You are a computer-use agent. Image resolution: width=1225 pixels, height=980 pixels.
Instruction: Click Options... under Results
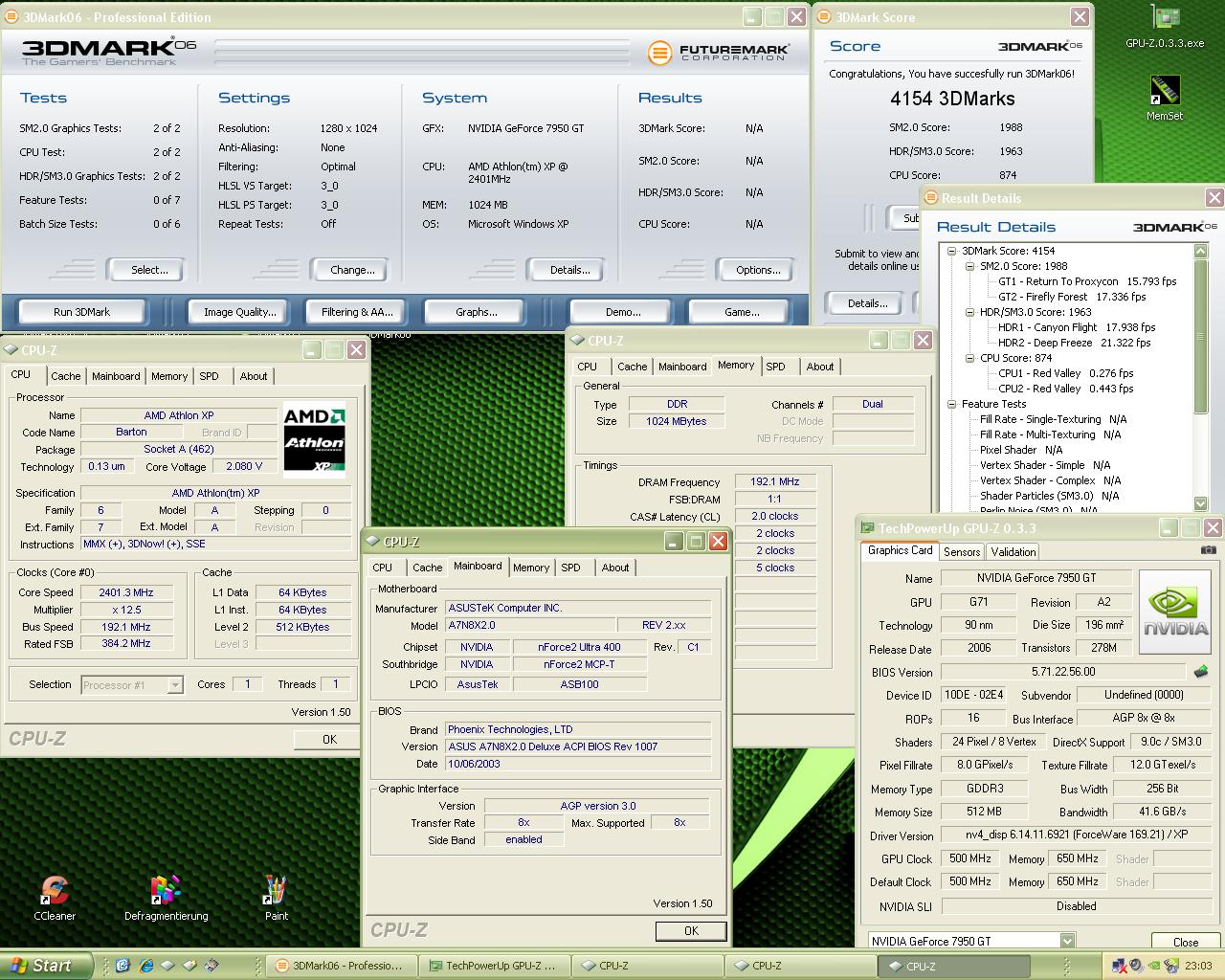[x=758, y=270]
